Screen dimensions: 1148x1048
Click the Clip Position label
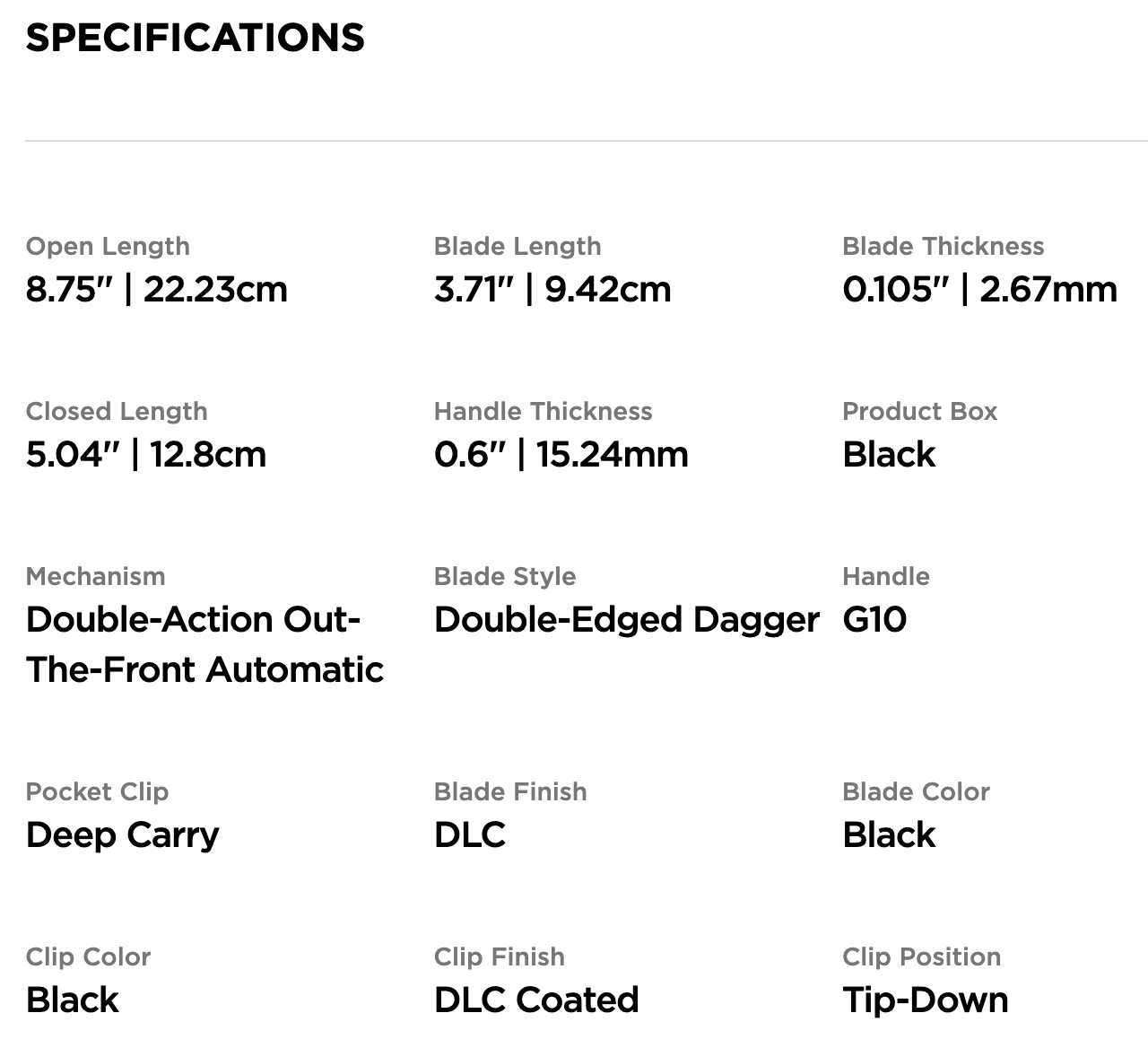921,956
